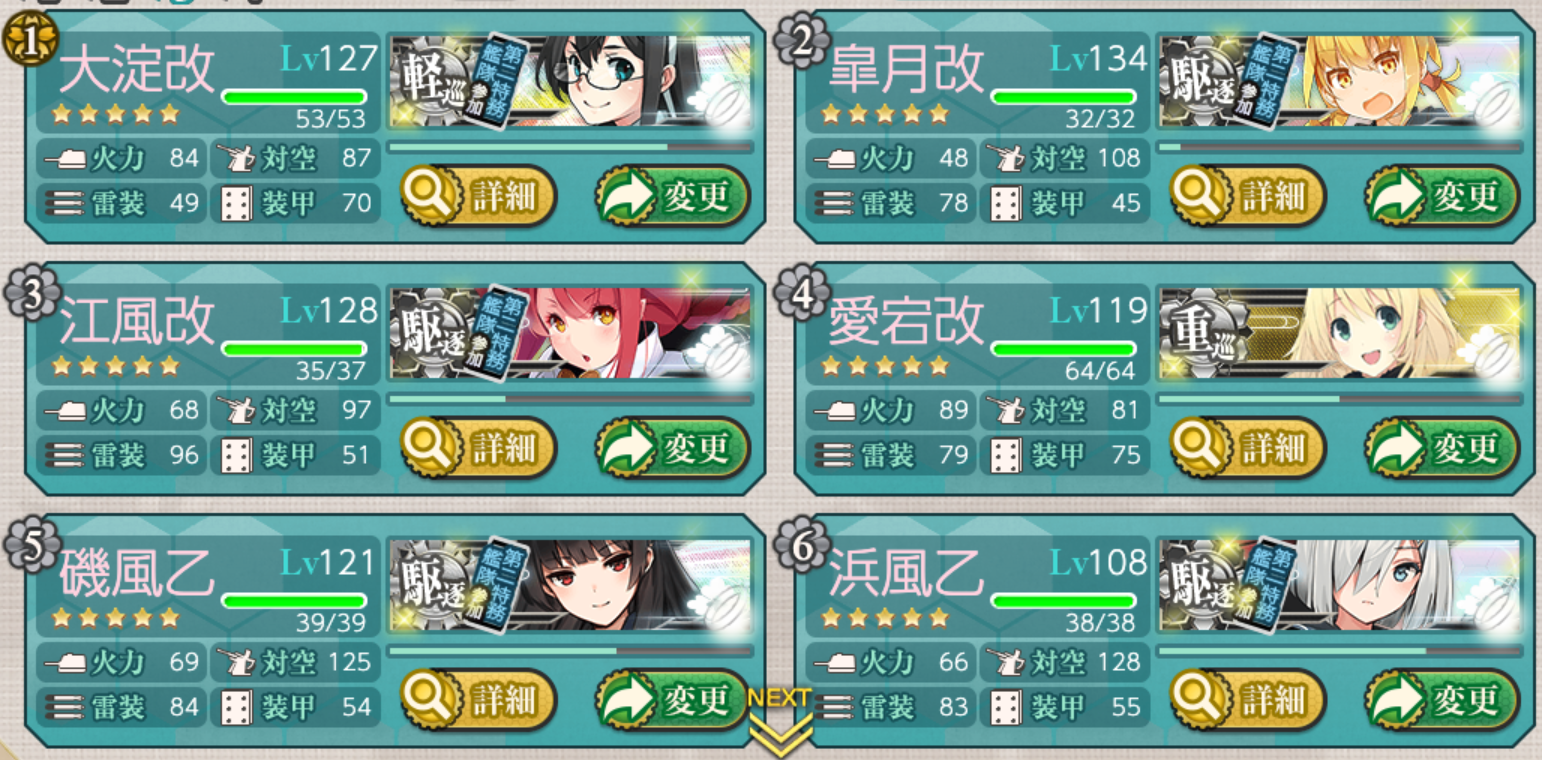This screenshot has height=760, width=1542.
Task: Click 変更 for 愛宕改
Action: [1442, 448]
